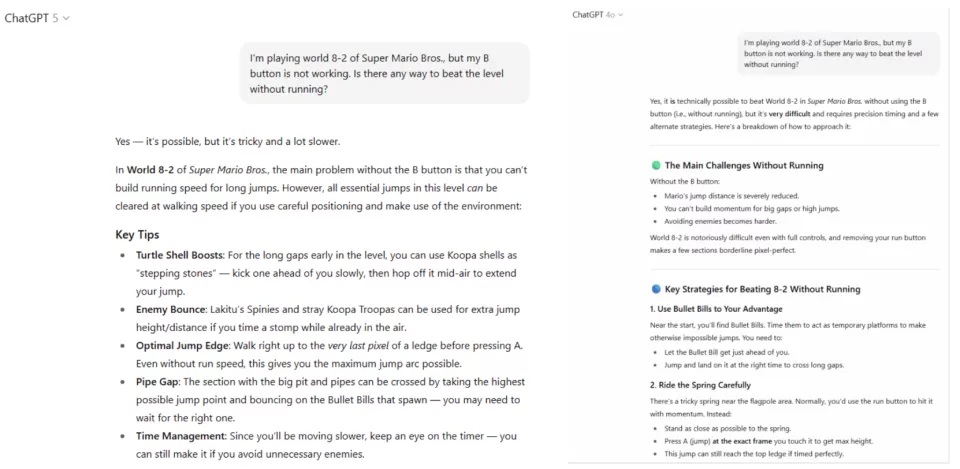Select the left user message bubble
The image size is (960, 469).
pos(385,73)
